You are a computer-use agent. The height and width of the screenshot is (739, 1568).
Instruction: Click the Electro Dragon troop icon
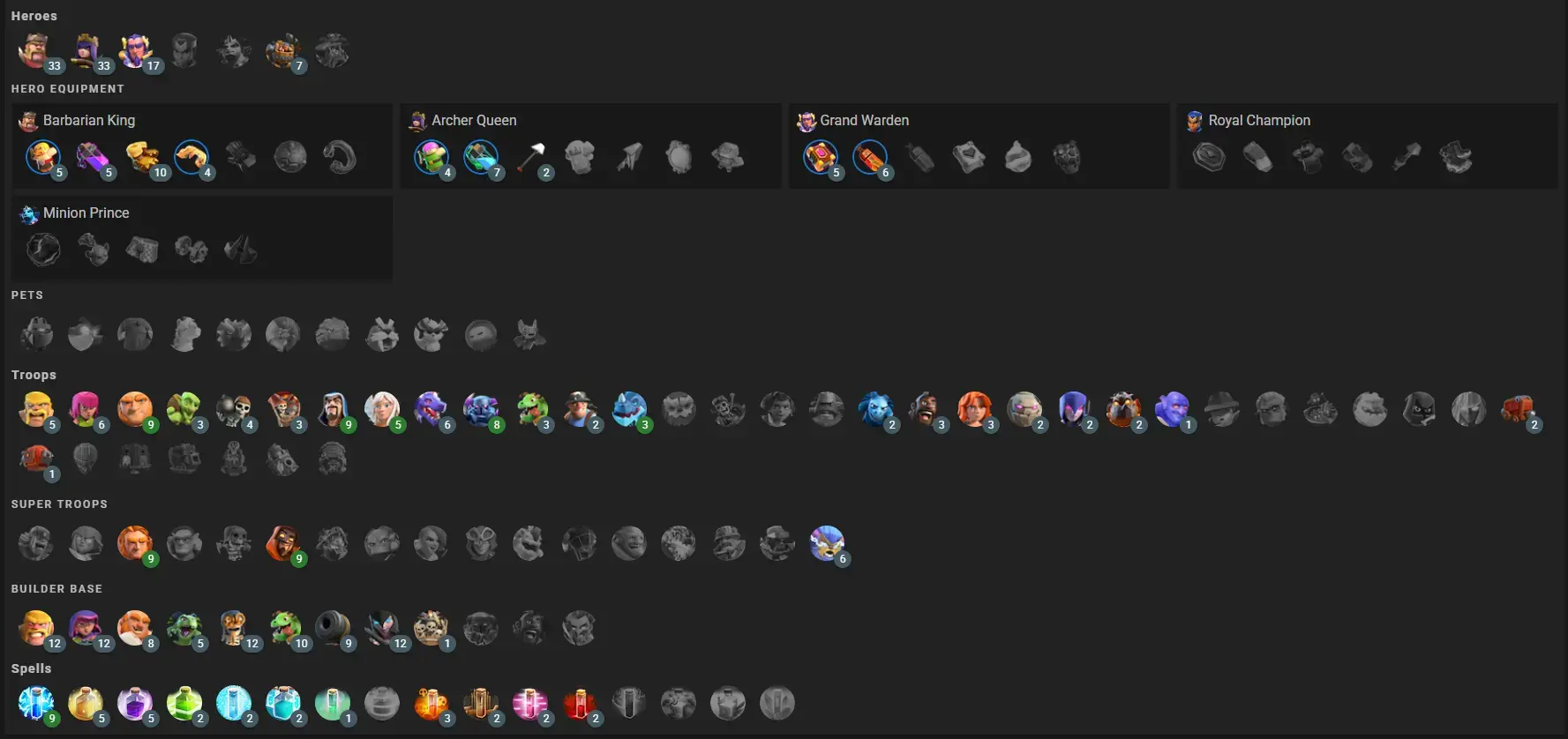coord(629,409)
